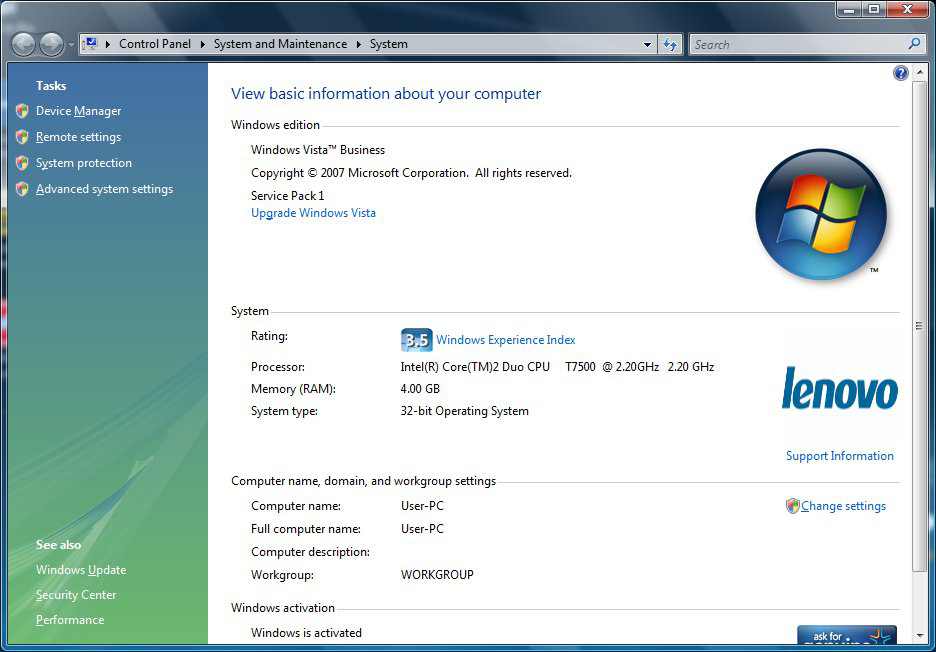
Task: Open System protection link
Action: pyautogui.click(x=84, y=163)
